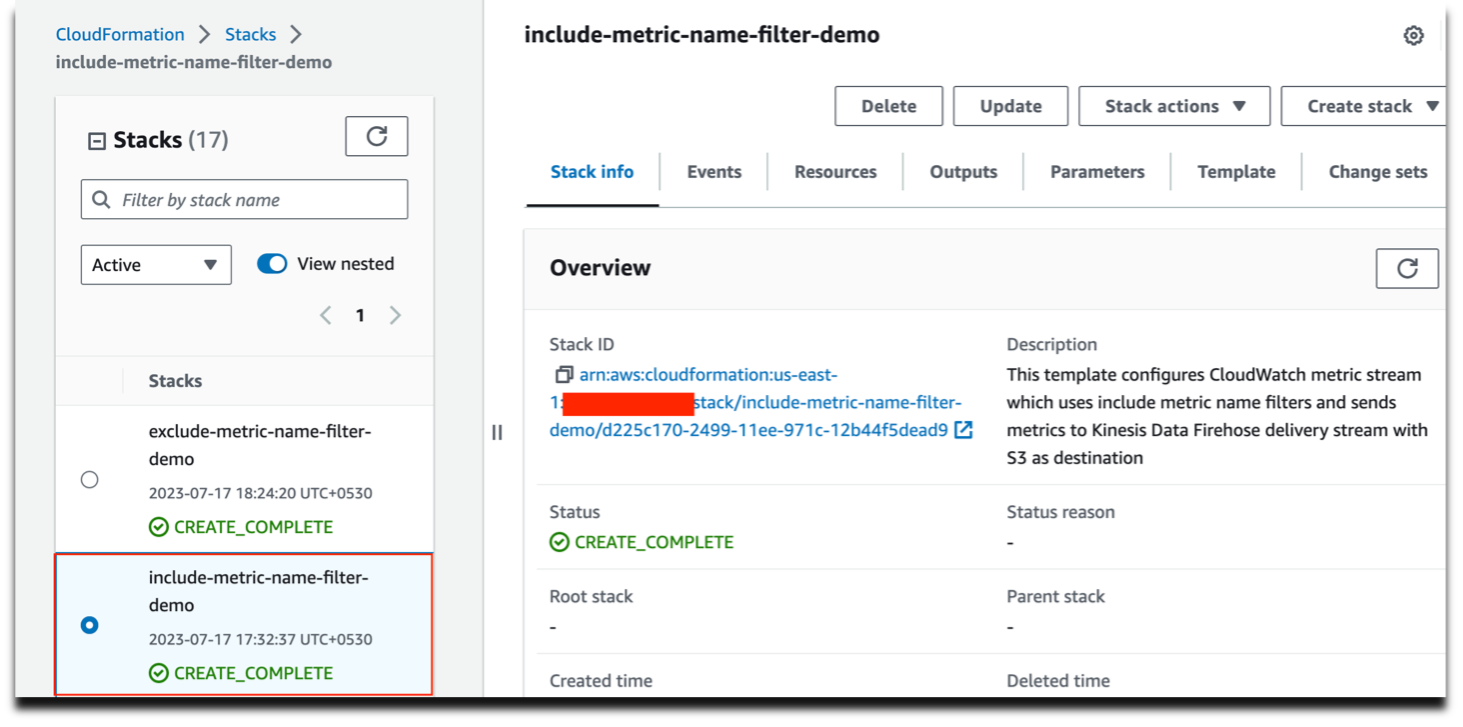
Task: Refresh the Overview panel
Action: (x=1407, y=268)
